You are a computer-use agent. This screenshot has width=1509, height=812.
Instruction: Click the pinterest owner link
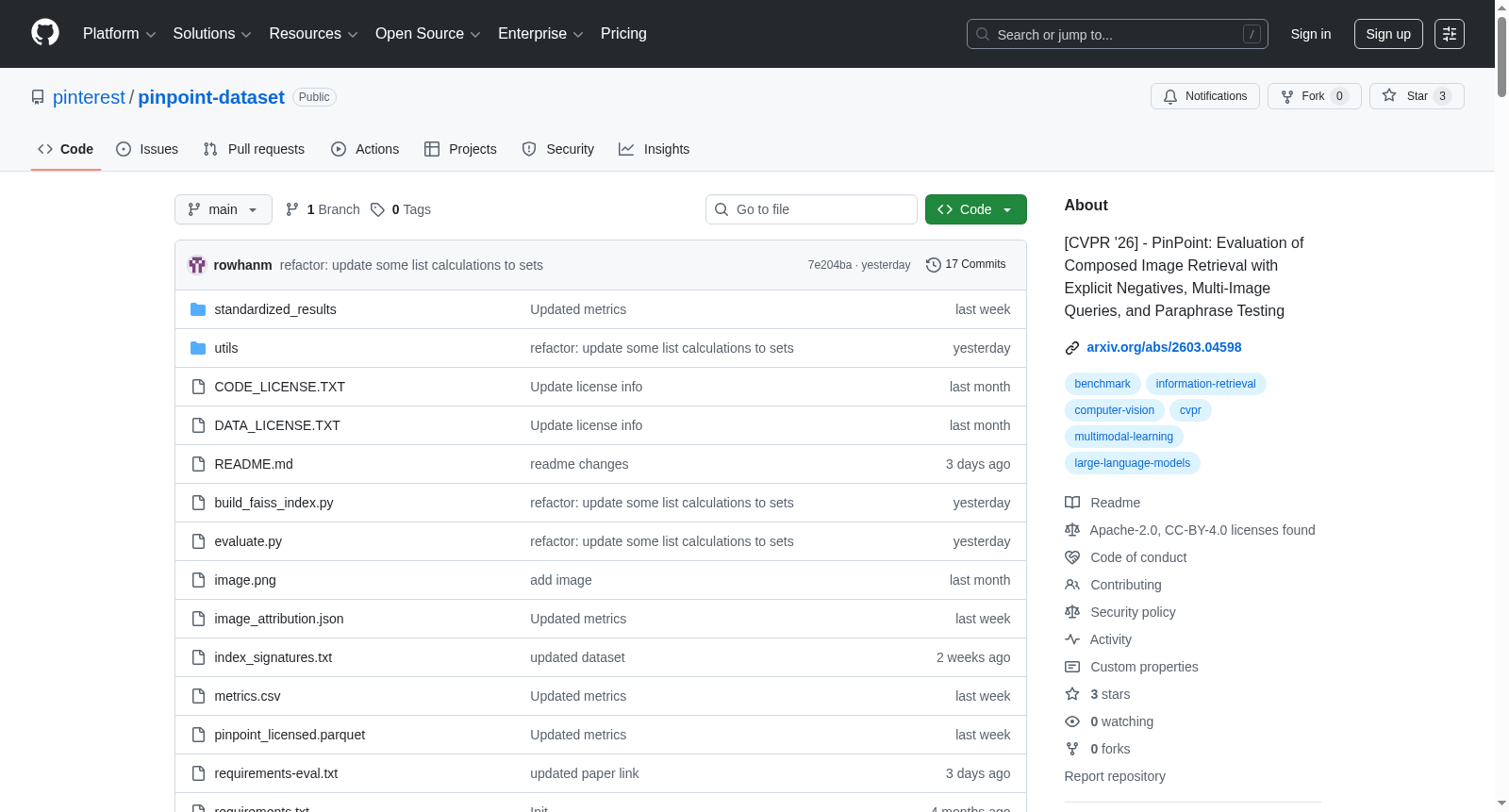click(89, 97)
